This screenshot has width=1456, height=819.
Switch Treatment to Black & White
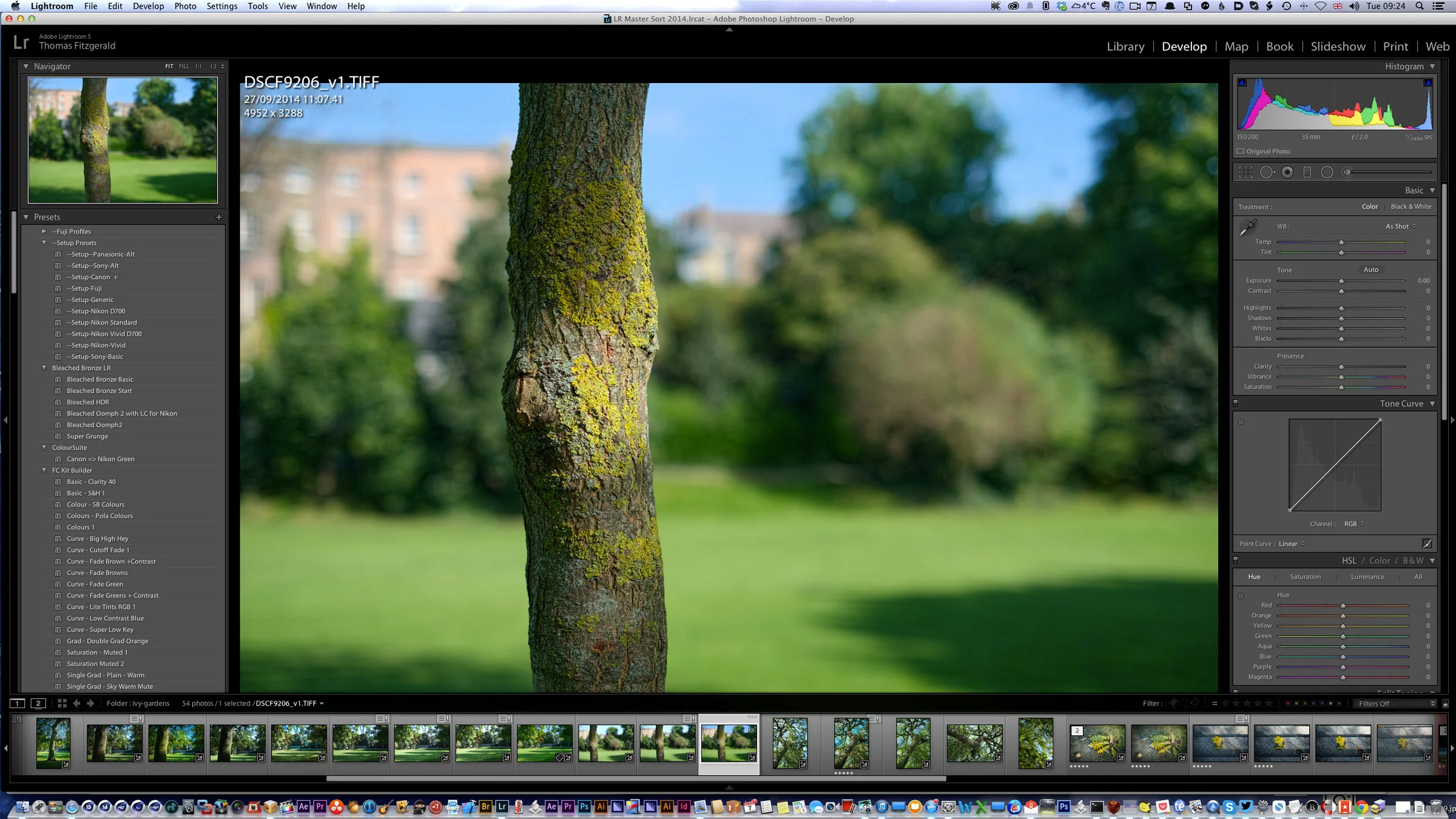[x=1411, y=206]
